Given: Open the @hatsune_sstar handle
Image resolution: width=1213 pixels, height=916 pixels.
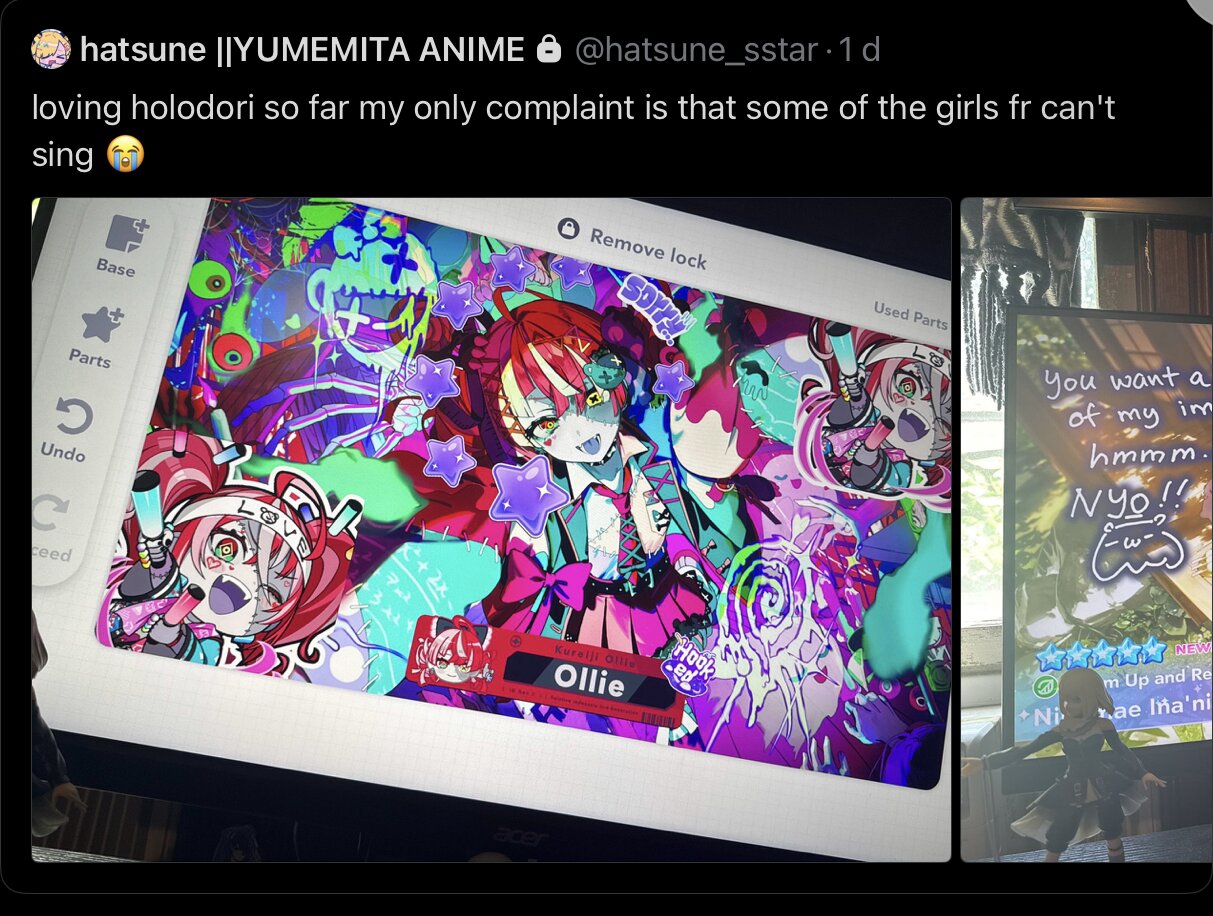Looking at the screenshot, I should (x=695, y=49).
